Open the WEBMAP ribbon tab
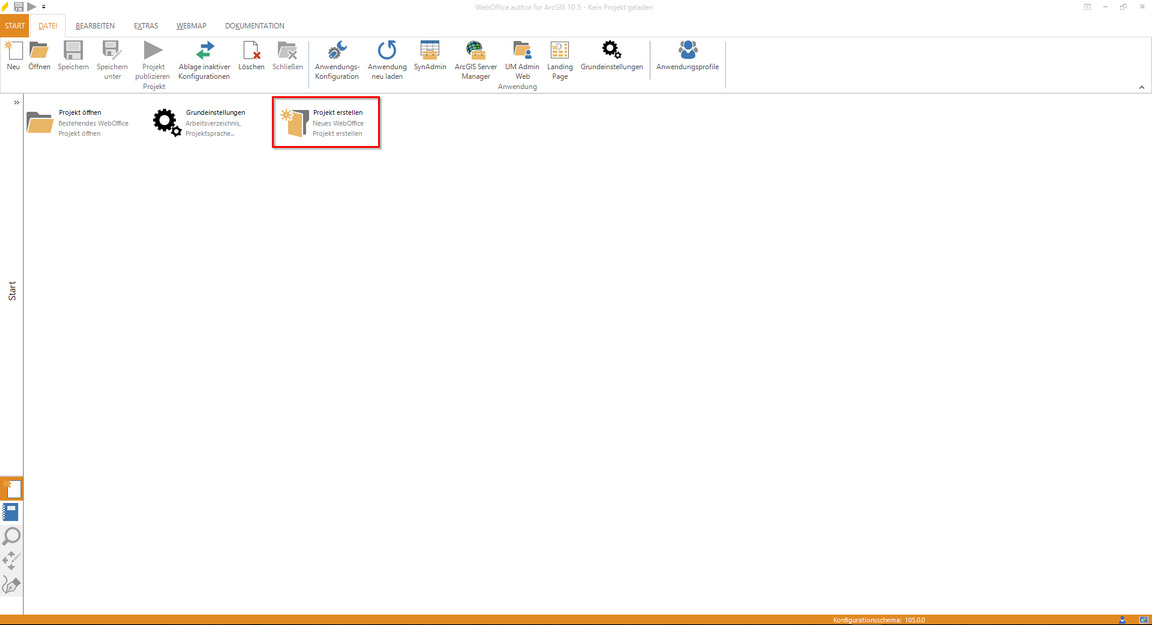 click(x=191, y=26)
